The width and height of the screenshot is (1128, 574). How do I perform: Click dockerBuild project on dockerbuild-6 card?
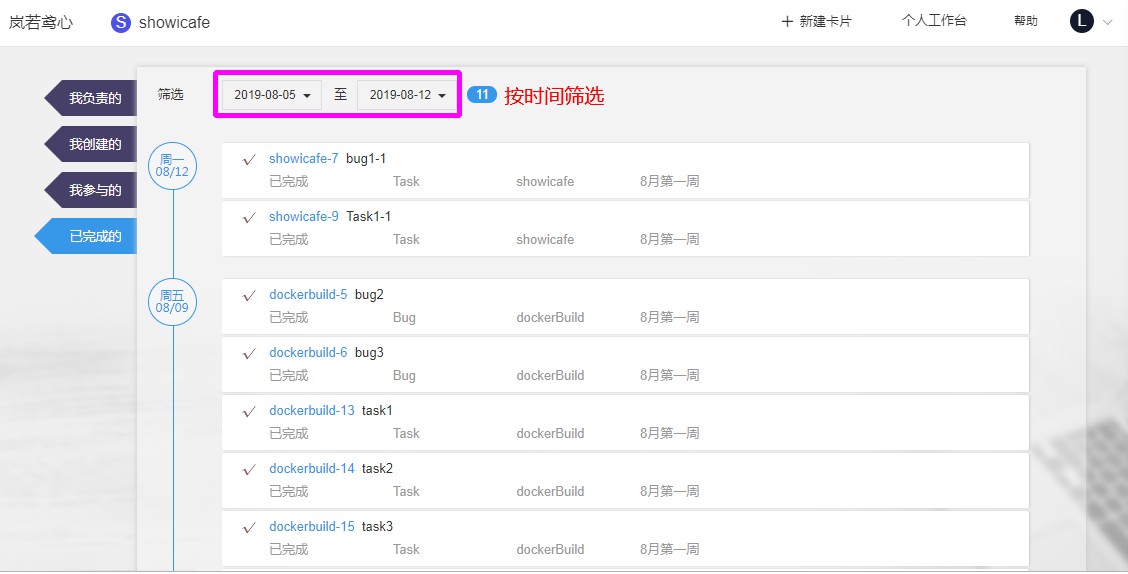point(550,375)
